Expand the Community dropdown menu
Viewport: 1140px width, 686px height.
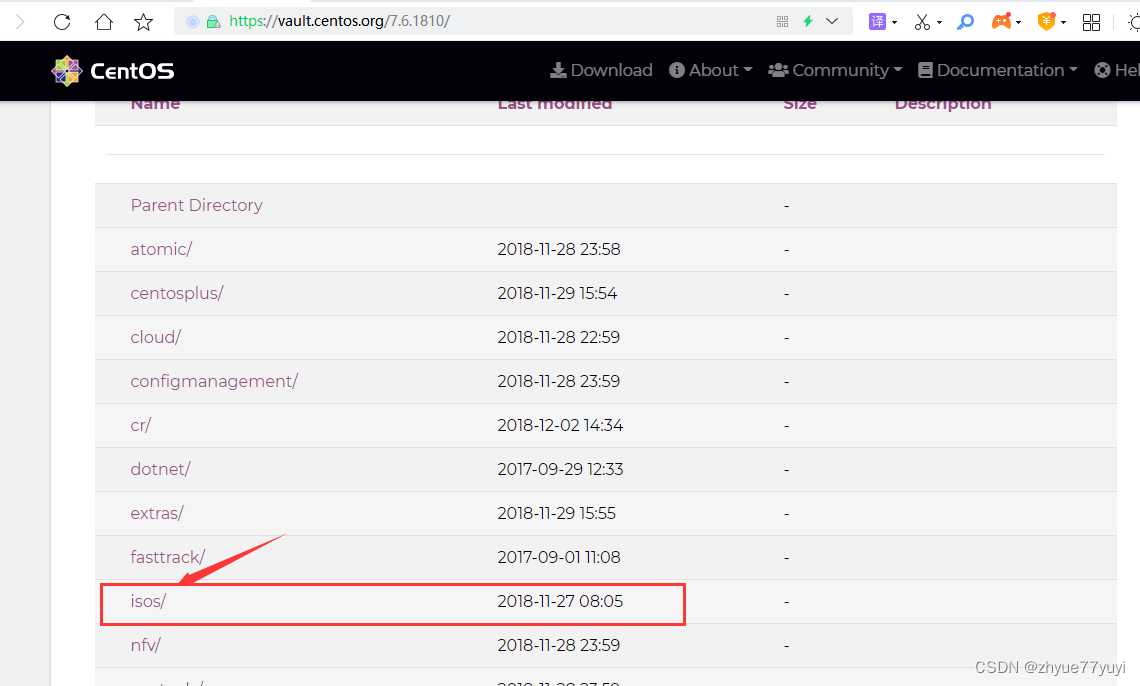[x=835, y=70]
